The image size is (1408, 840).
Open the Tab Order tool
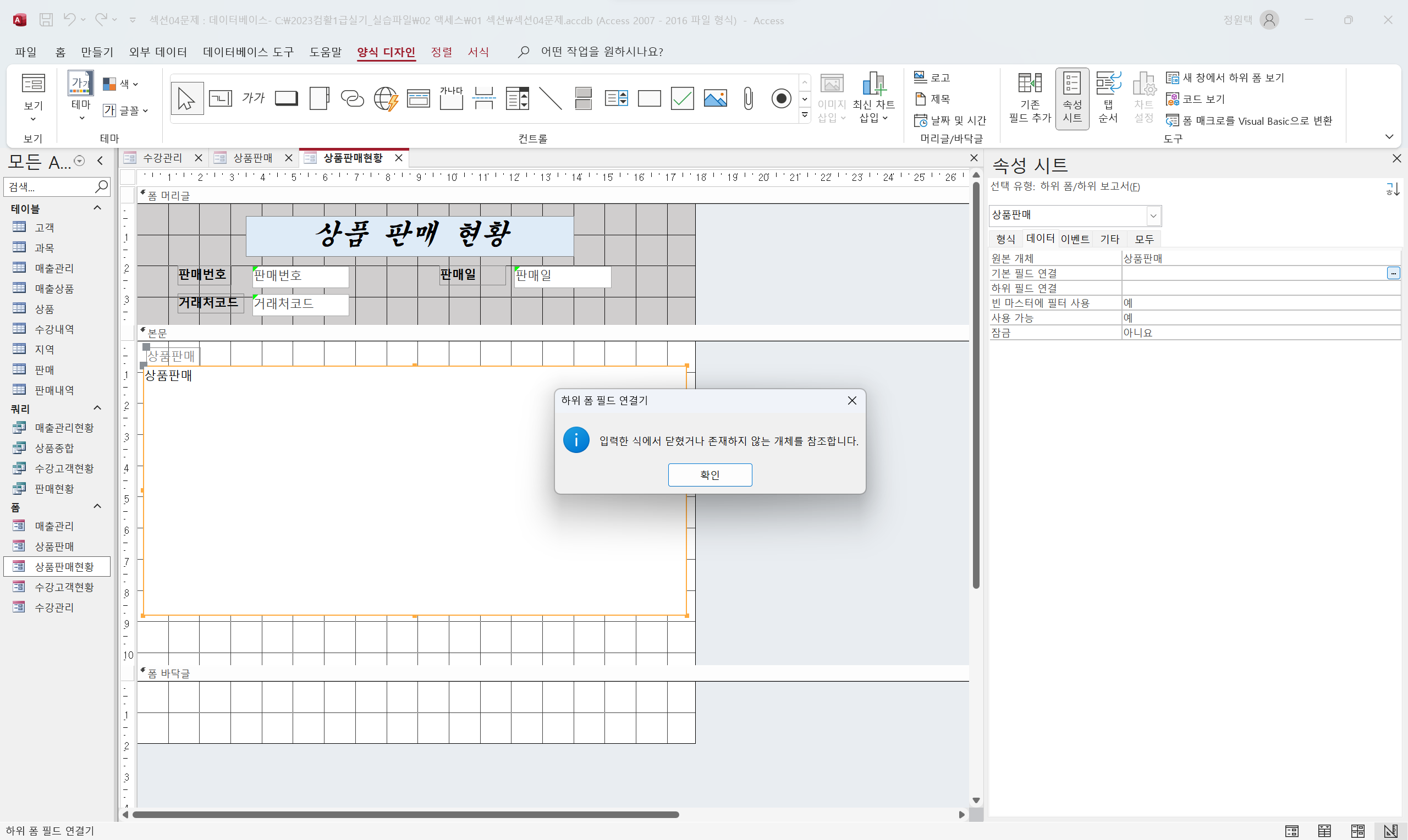tap(1108, 97)
